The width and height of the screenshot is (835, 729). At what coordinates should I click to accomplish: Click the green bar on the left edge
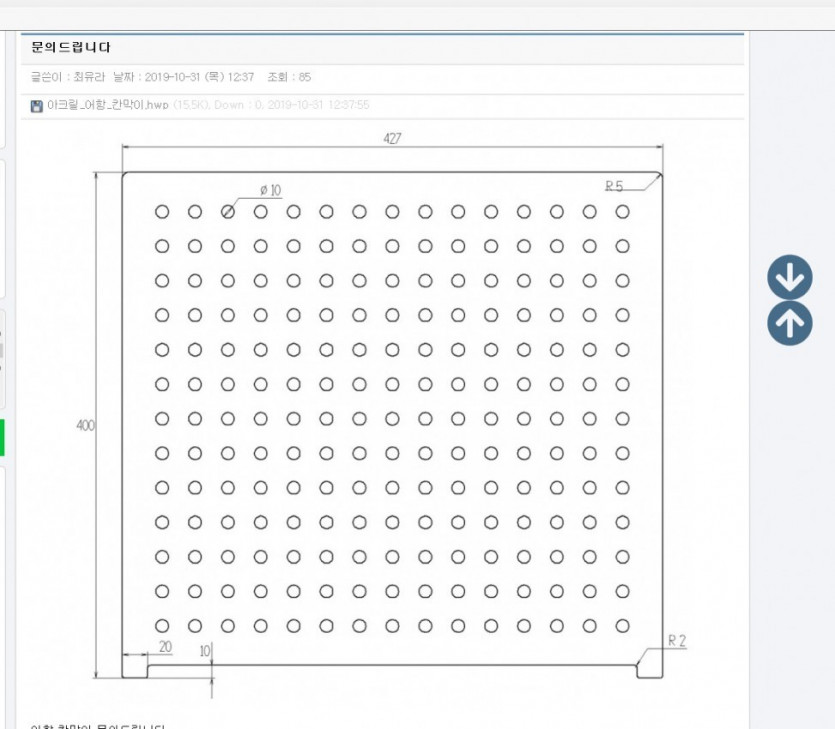[2, 437]
